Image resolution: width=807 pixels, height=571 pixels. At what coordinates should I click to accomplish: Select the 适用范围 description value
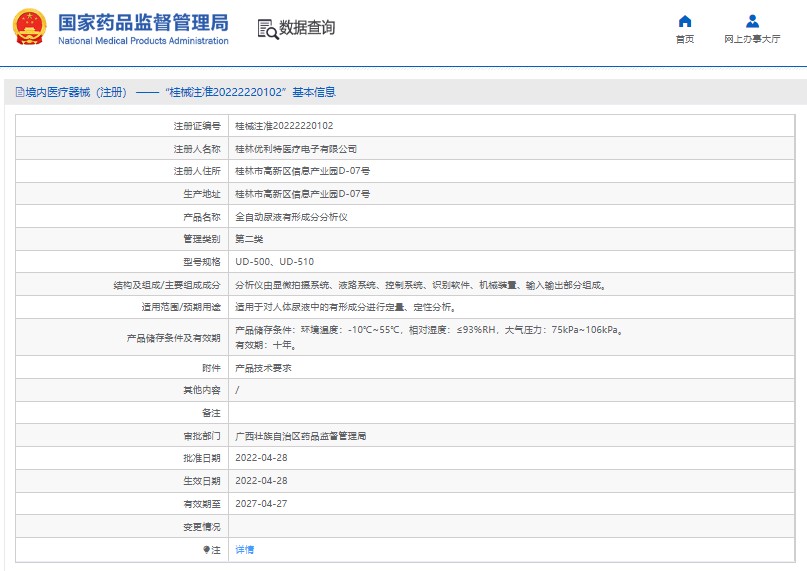(x=345, y=307)
